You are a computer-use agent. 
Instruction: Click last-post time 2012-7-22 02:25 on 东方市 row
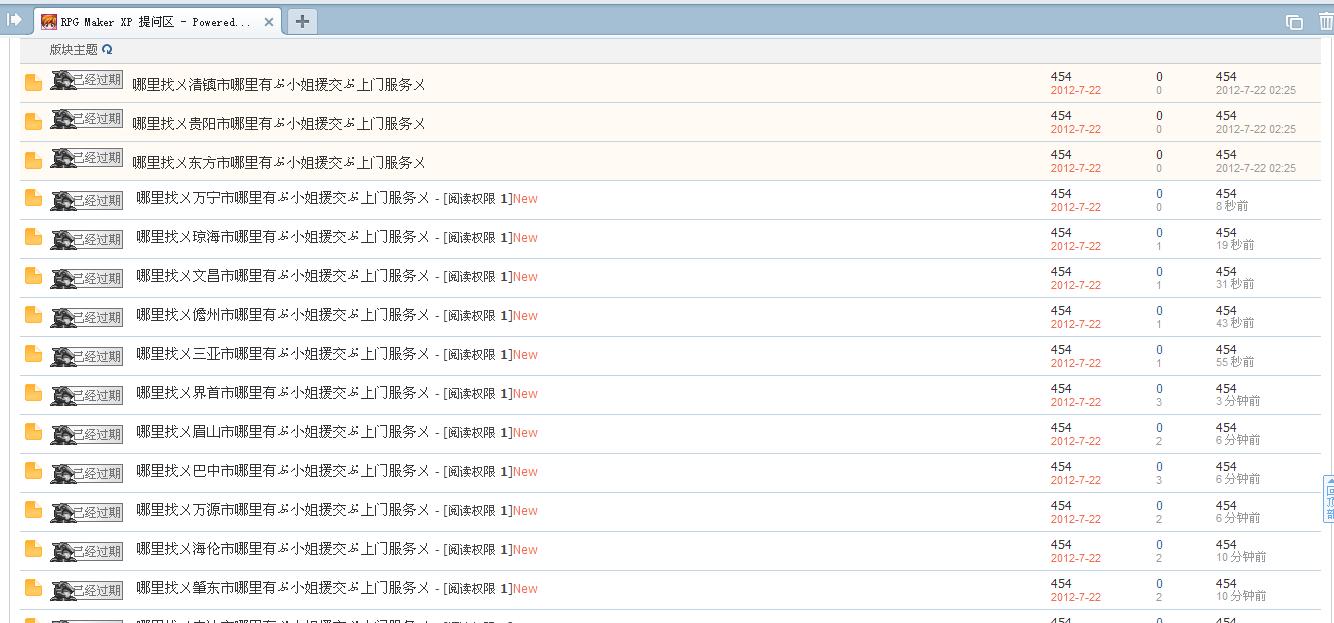point(1256,168)
